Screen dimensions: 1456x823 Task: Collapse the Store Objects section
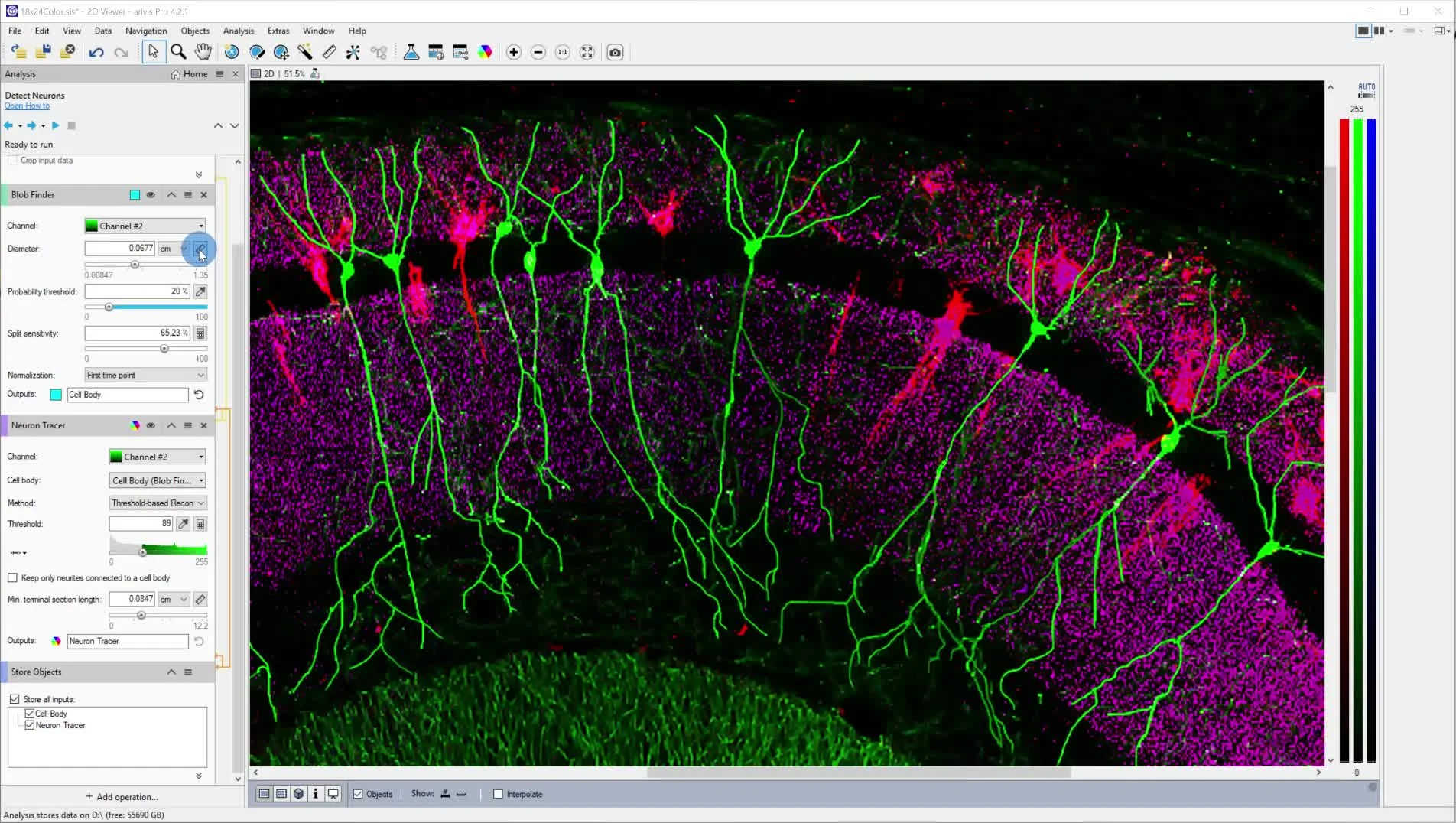point(171,672)
